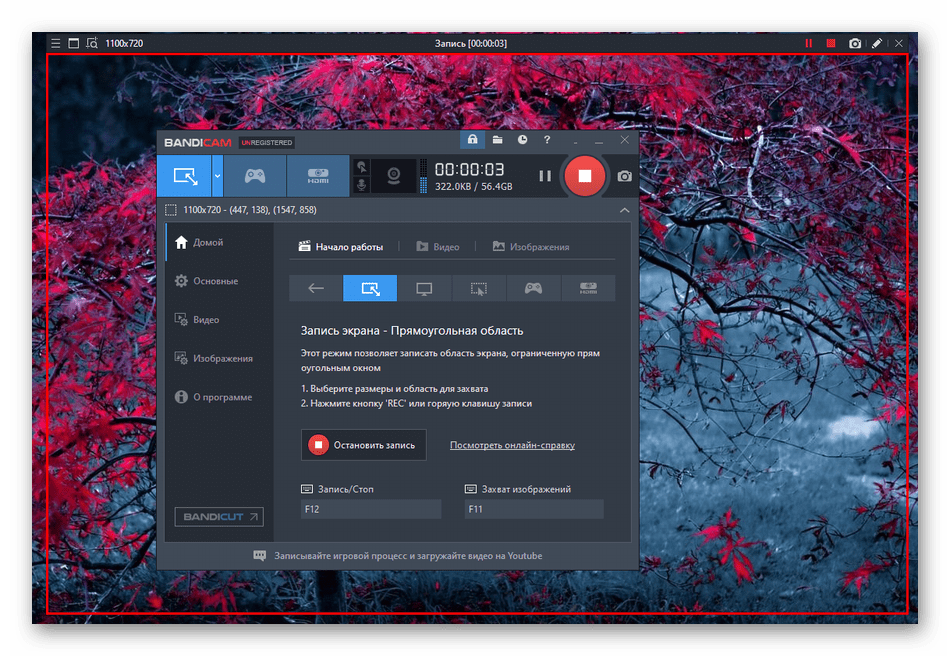Open the 1100x720 size selector in recording bar

(x=124, y=44)
